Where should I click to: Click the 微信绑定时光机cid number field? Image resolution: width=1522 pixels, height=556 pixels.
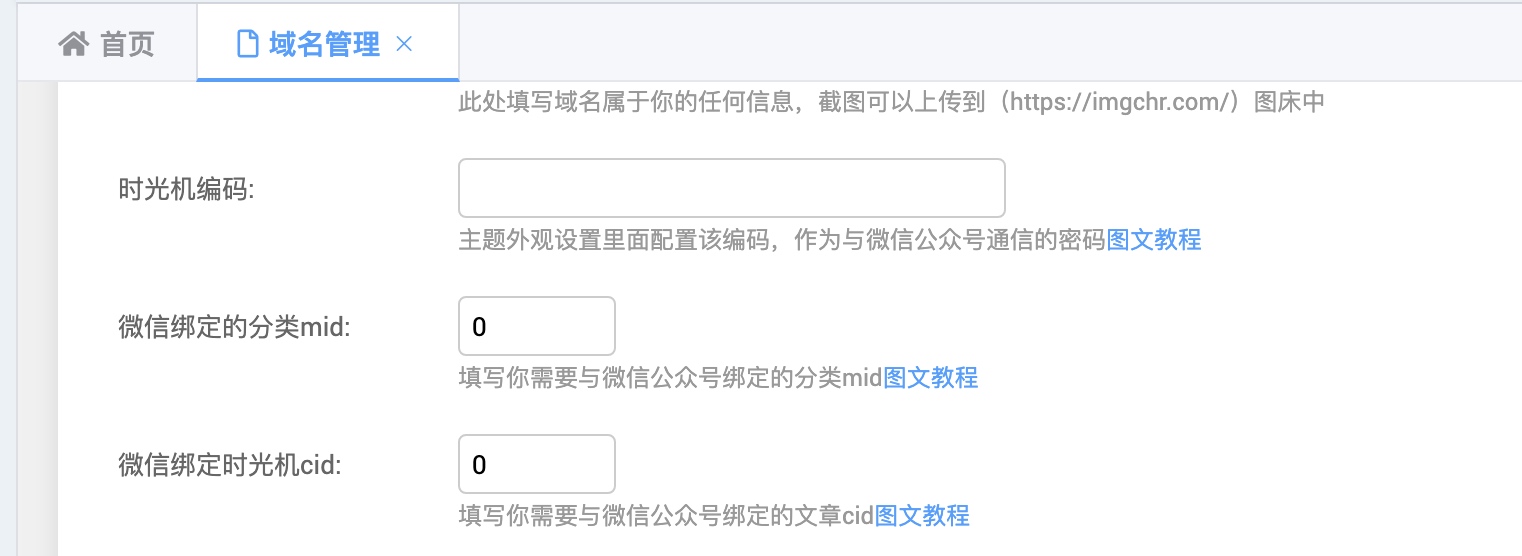coord(536,464)
